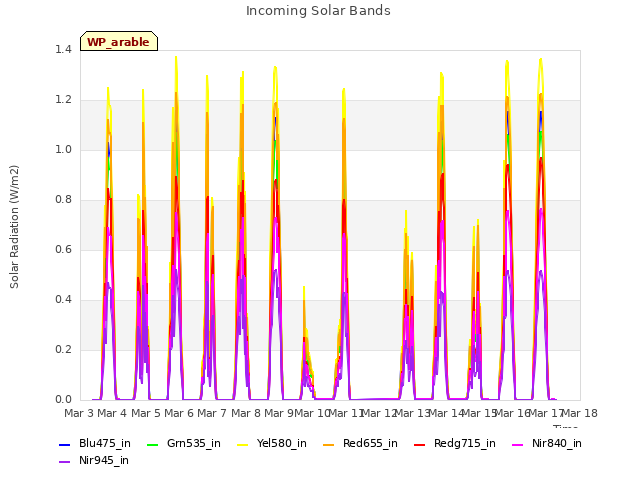Click the purple Nir945_in legend swatch
This screenshot has width=640, height=480.
pyautogui.click(x=65, y=462)
